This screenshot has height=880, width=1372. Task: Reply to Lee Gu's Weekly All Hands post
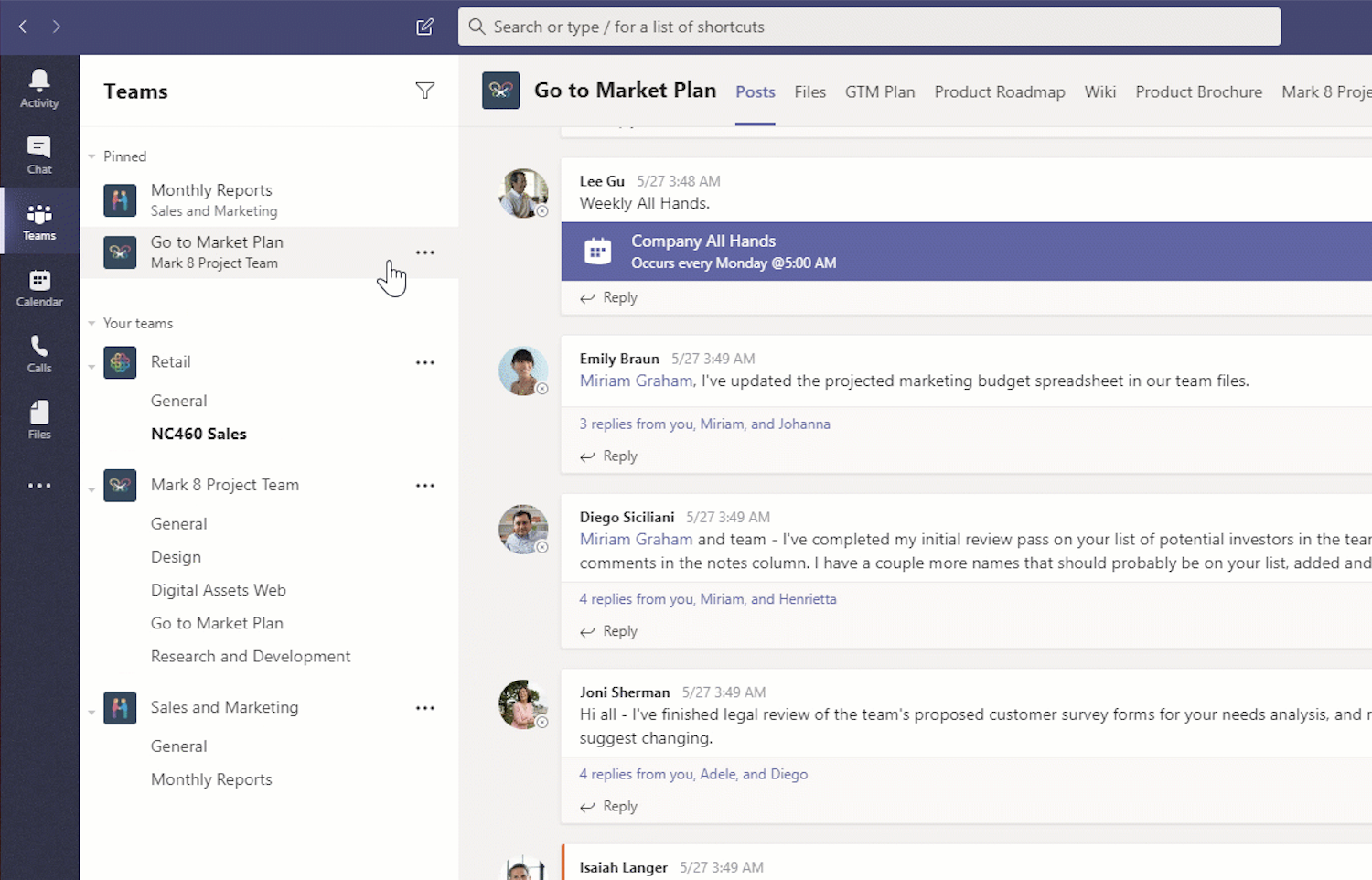pyautogui.click(x=609, y=297)
